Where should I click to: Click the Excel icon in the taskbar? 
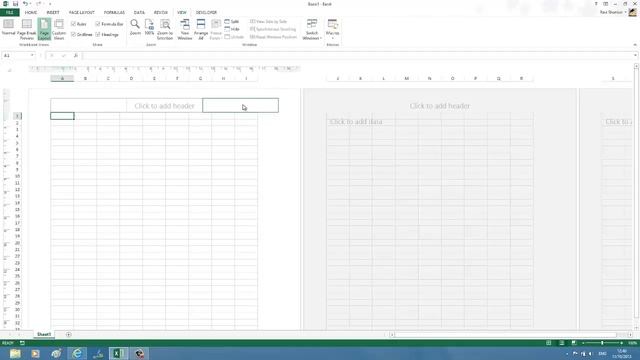pos(118,353)
